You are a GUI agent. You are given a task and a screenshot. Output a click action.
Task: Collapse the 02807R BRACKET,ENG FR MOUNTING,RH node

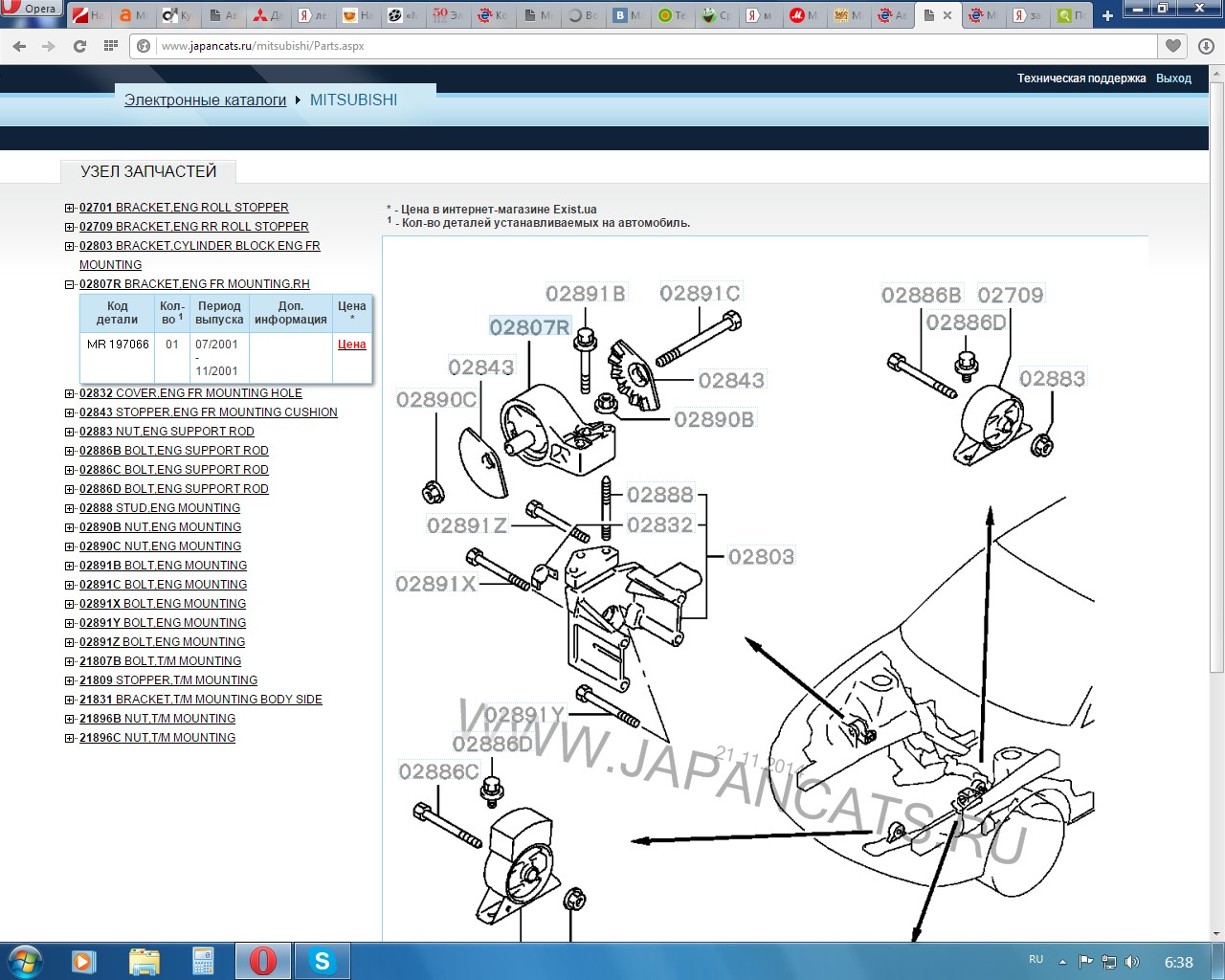pos(70,284)
